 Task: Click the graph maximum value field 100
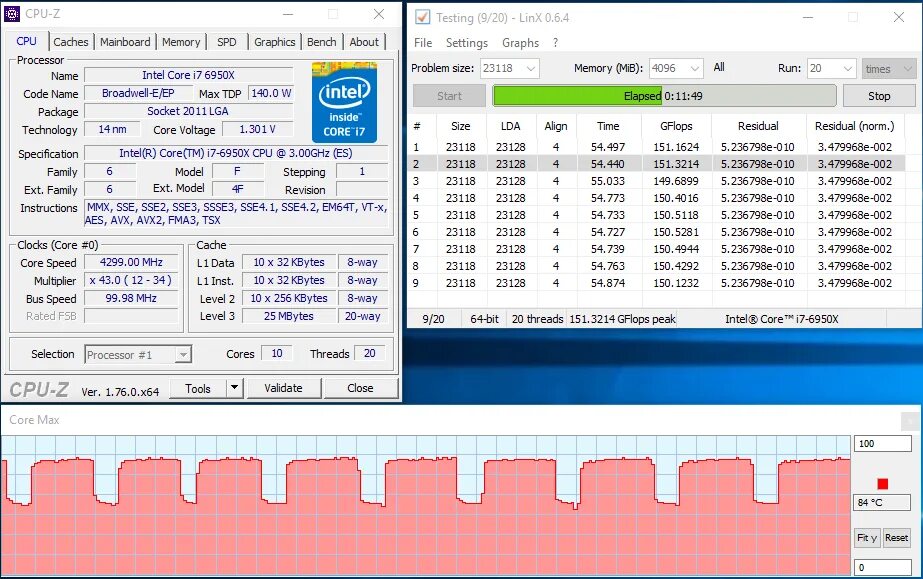882,444
